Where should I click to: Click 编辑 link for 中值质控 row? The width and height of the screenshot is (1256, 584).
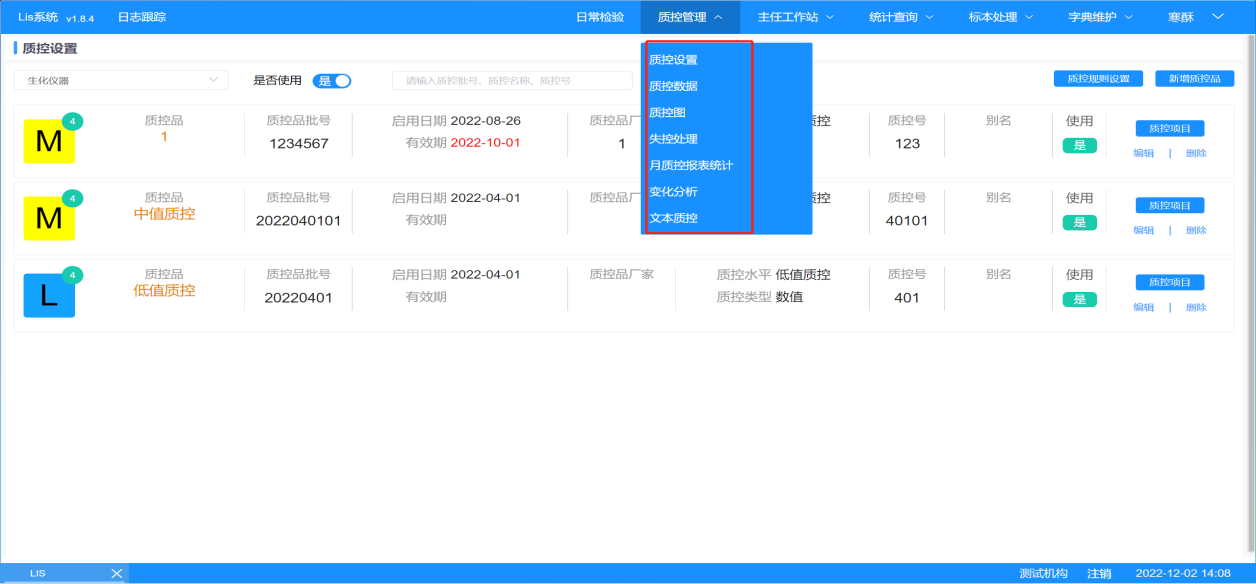click(1143, 230)
